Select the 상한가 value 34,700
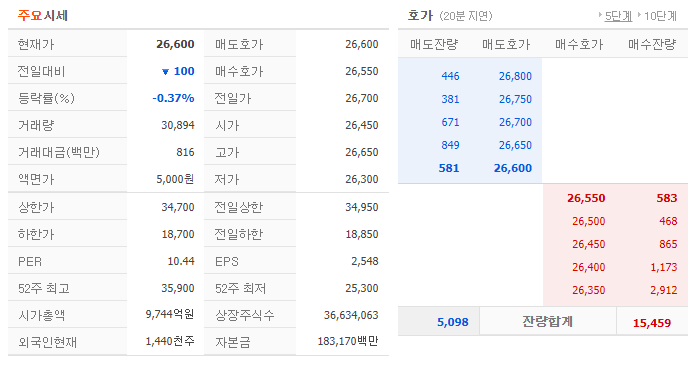The image size is (693, 365). point(178,207)
